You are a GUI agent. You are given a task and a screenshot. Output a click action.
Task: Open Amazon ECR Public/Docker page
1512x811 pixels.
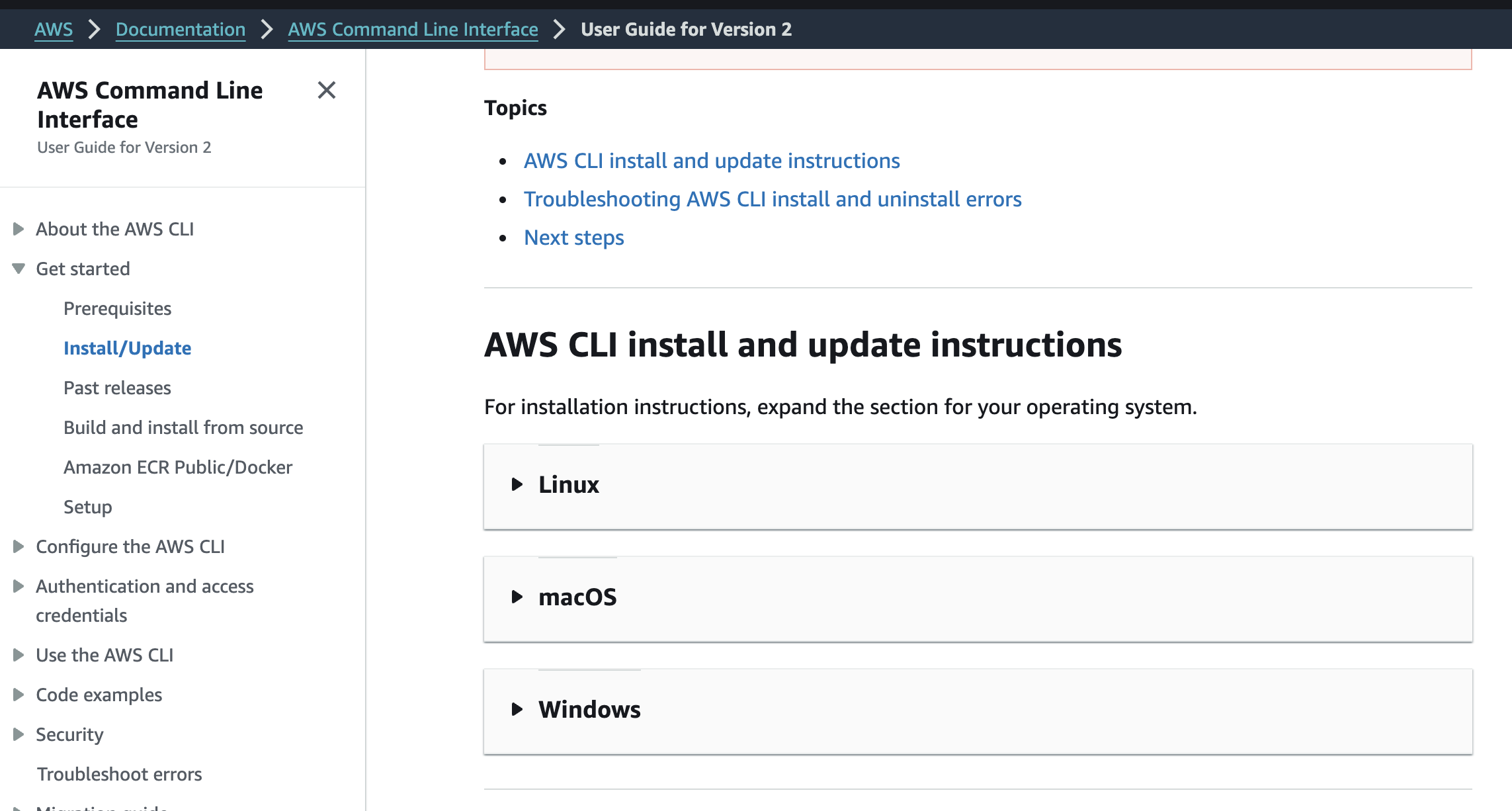point(178,467)
